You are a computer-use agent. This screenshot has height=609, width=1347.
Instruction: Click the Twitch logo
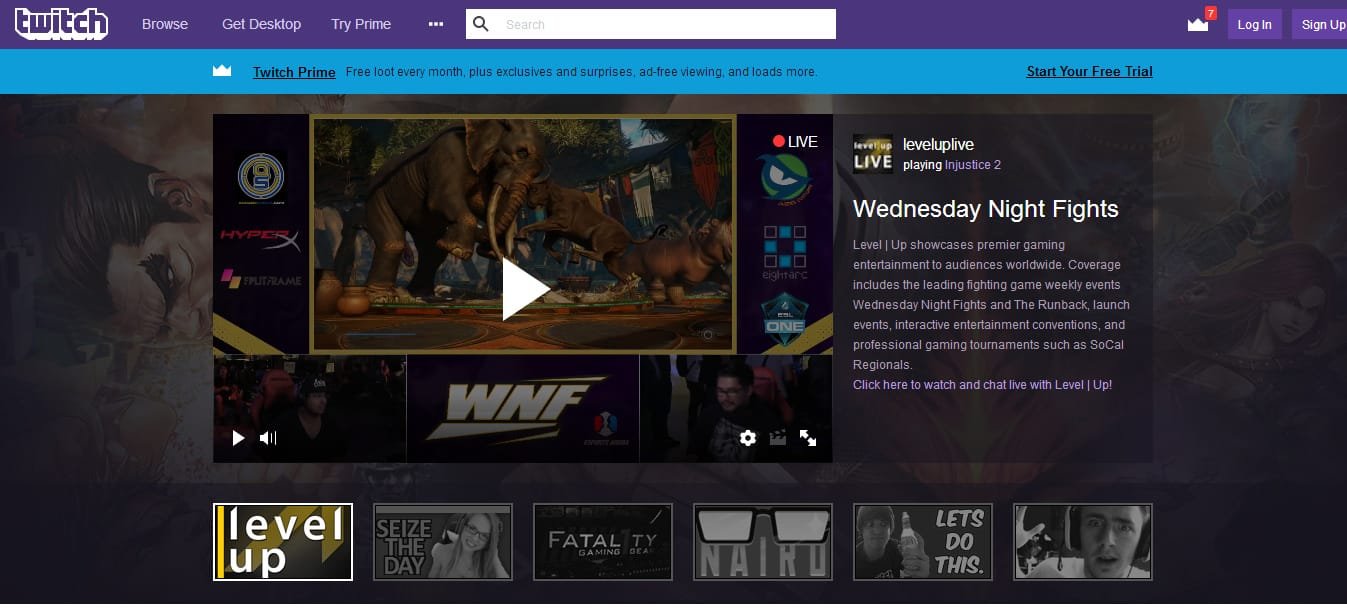point(61,23)
